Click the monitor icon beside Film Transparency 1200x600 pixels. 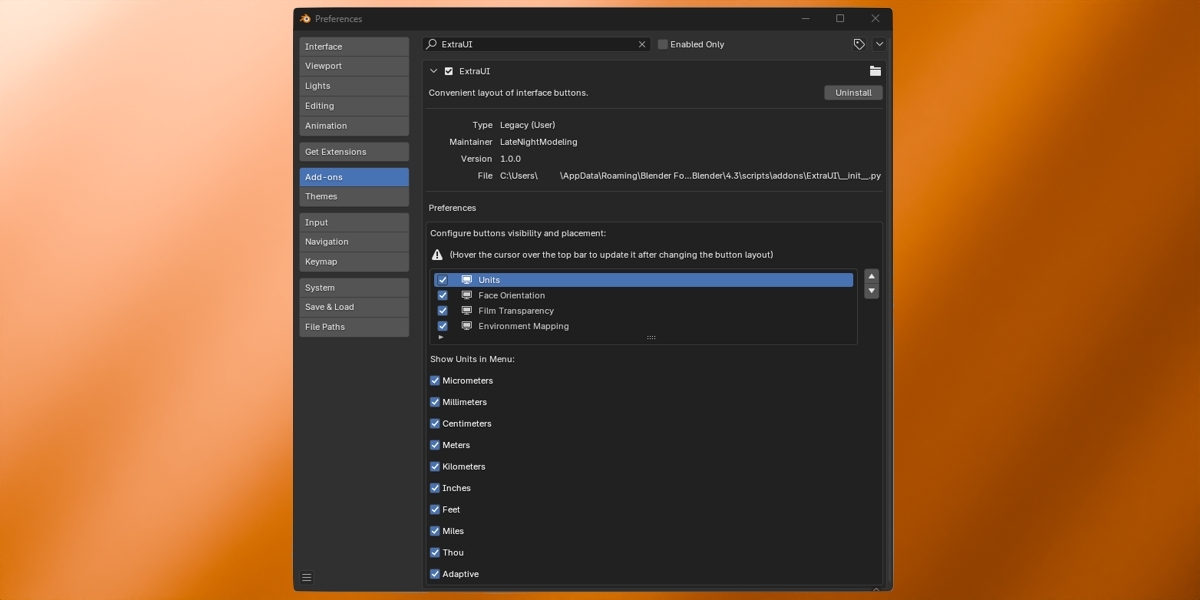click(466, 311)
